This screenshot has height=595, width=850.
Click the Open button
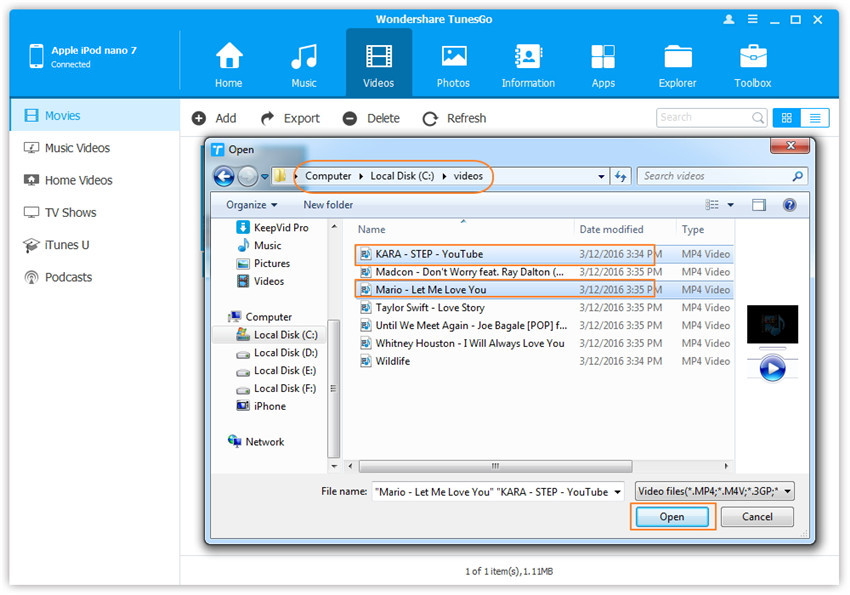pyautogui.click(x=672, y=517)
